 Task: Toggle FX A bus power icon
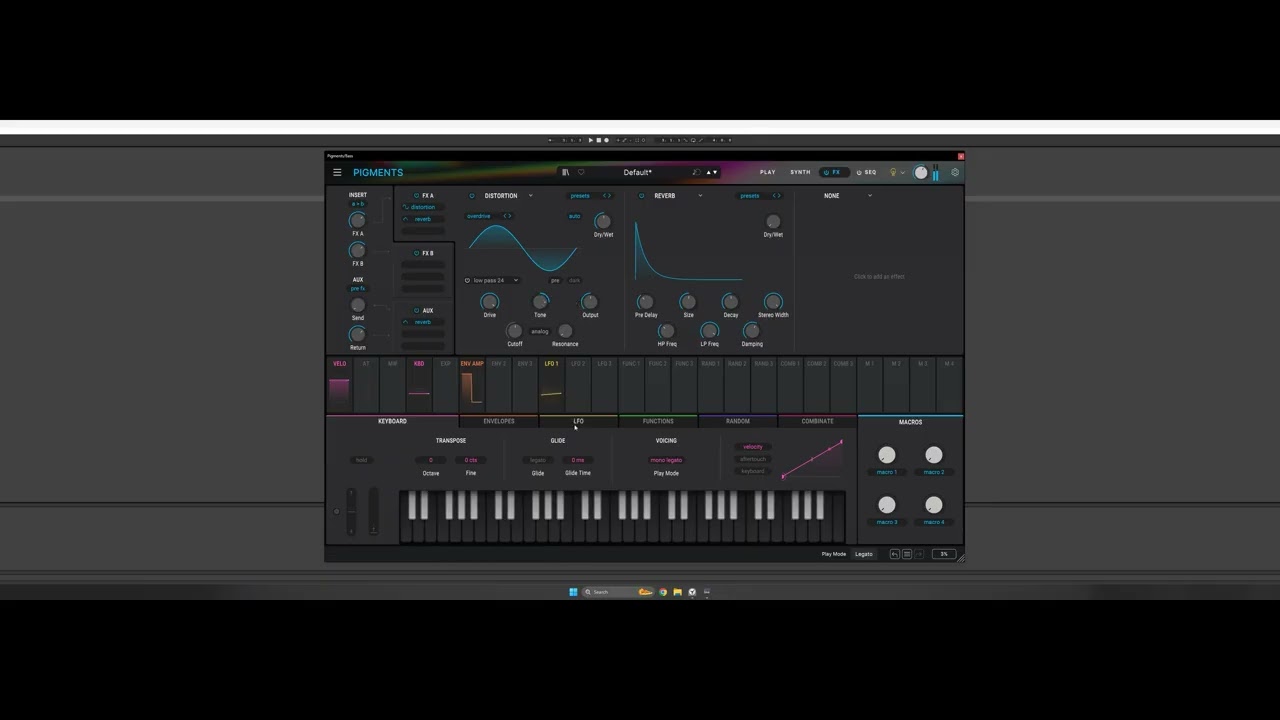point(417,196)
